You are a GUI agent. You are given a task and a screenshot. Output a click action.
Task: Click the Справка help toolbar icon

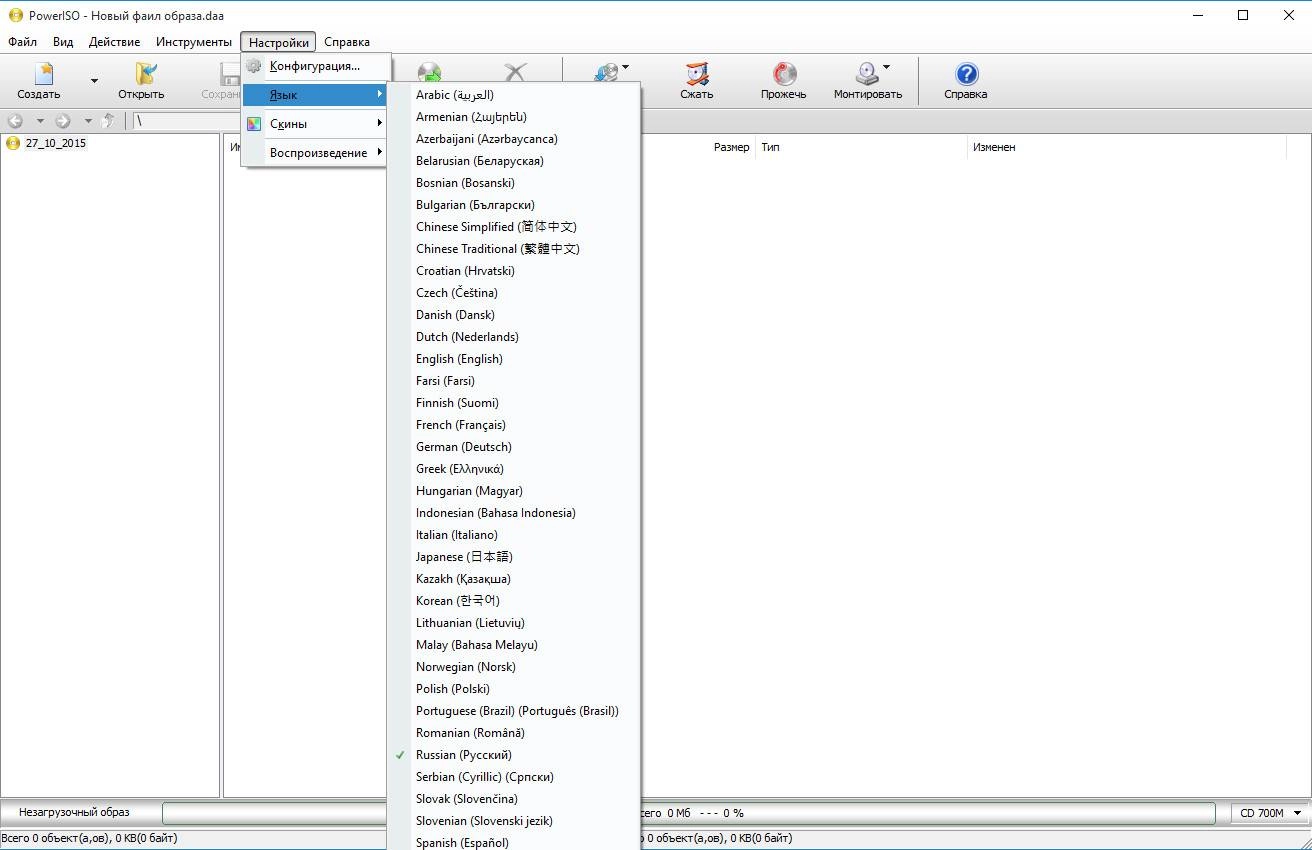coord(966,74)
